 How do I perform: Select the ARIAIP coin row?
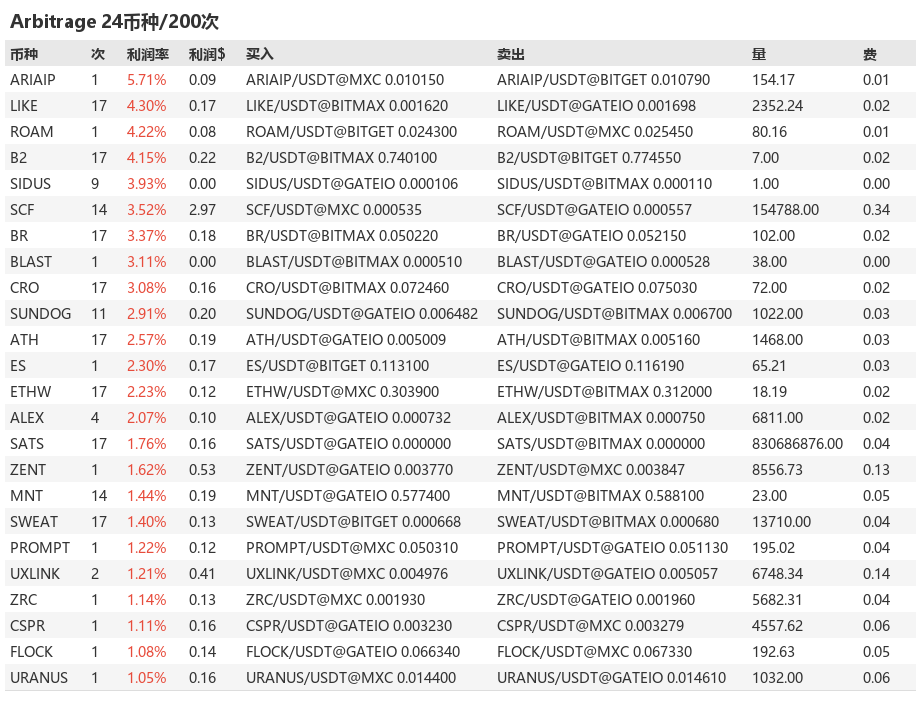(x=460, y=80)
